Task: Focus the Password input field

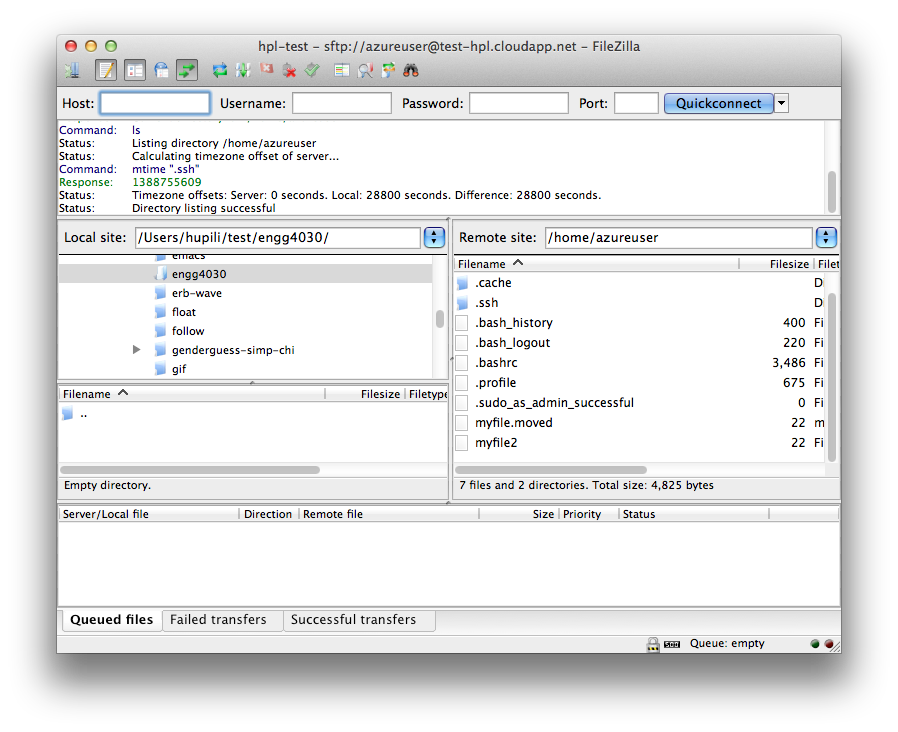Action: coord(518,104)
